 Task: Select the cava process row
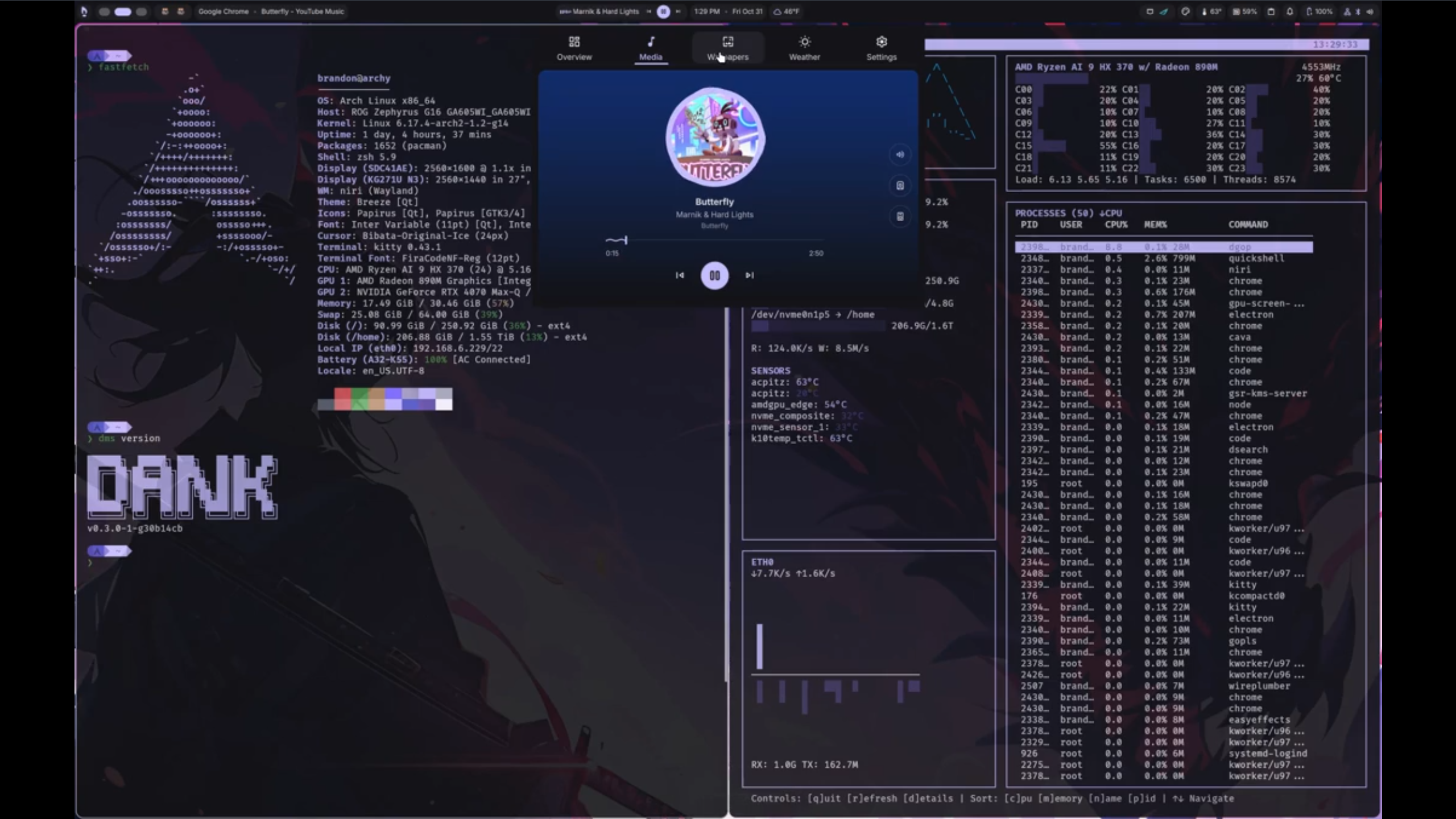click(x=1164, y=337)
